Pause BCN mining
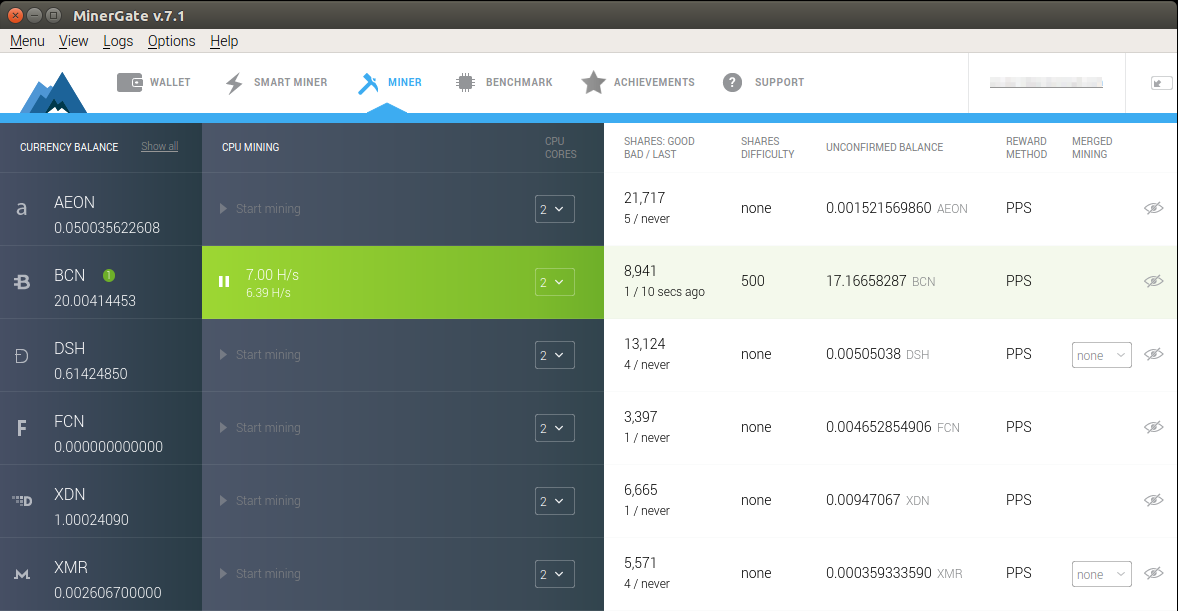The width and height of the screenshot is (1178, 611). [x=224, y=282]
